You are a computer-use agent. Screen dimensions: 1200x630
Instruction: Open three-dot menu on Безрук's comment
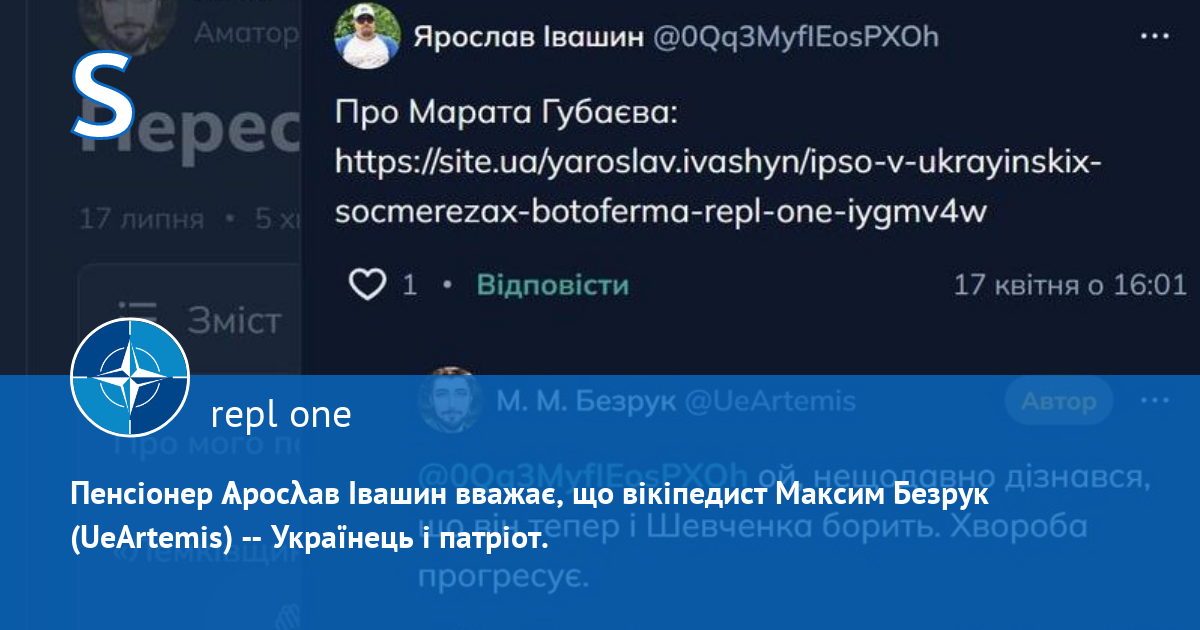[x=1155, y=401]
